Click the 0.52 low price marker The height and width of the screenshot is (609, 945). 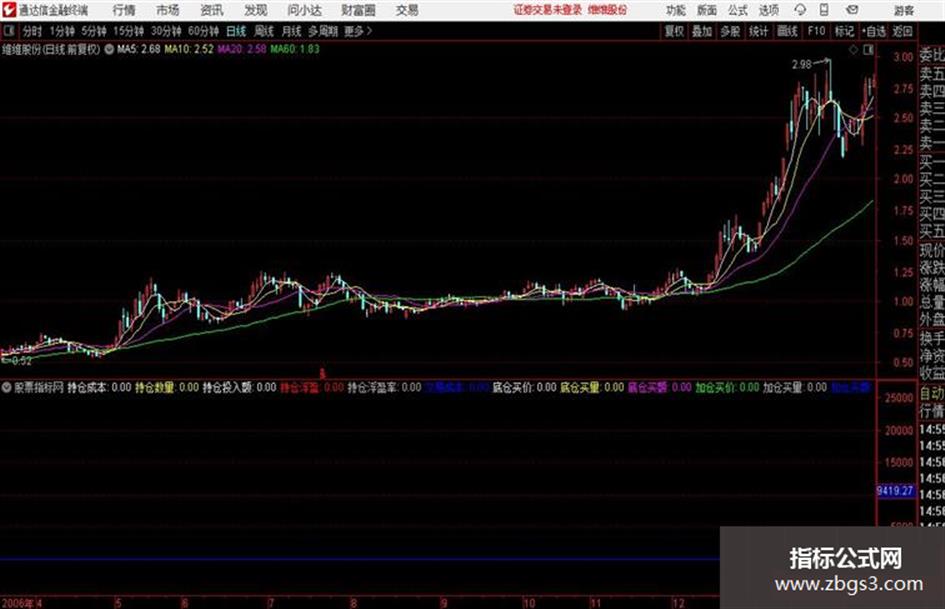(22, 361)
